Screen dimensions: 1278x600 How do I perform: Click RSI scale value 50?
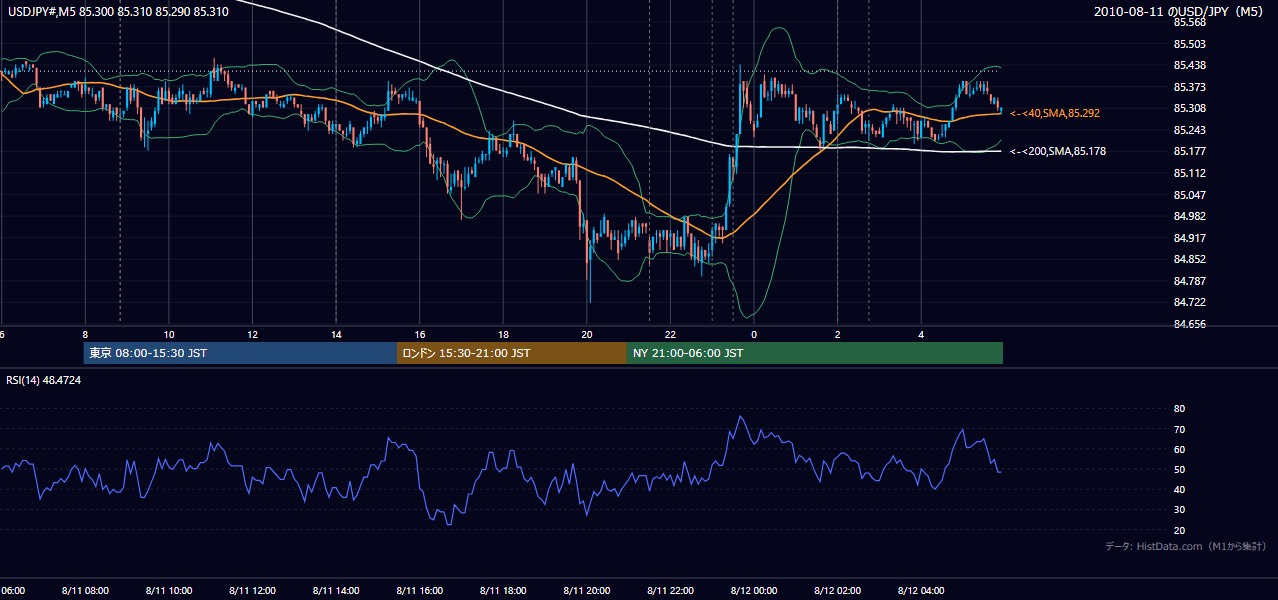1179,469
